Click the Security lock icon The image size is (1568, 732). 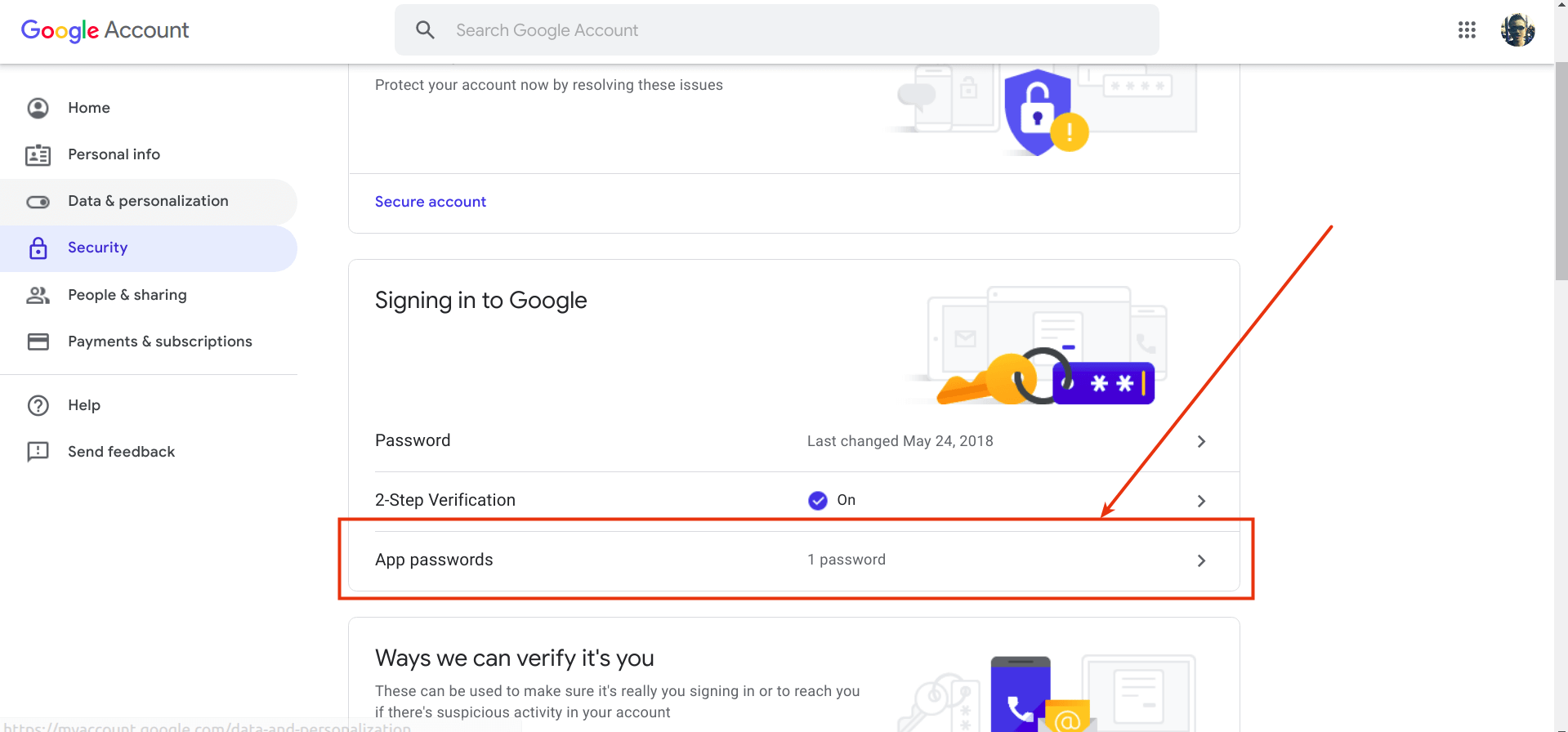pos(38,248)
